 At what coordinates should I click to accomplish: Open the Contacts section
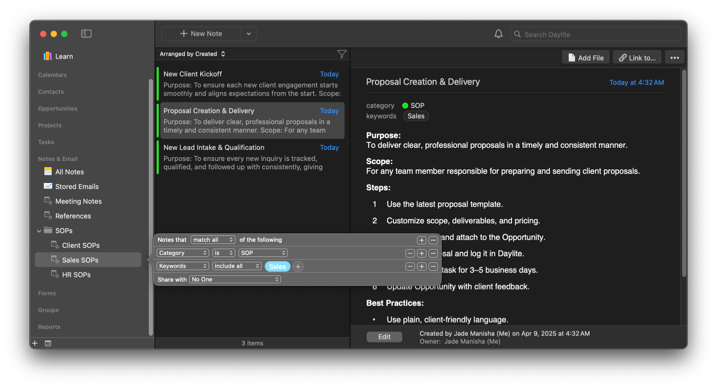pyautogui.click(x=51, y=92)
